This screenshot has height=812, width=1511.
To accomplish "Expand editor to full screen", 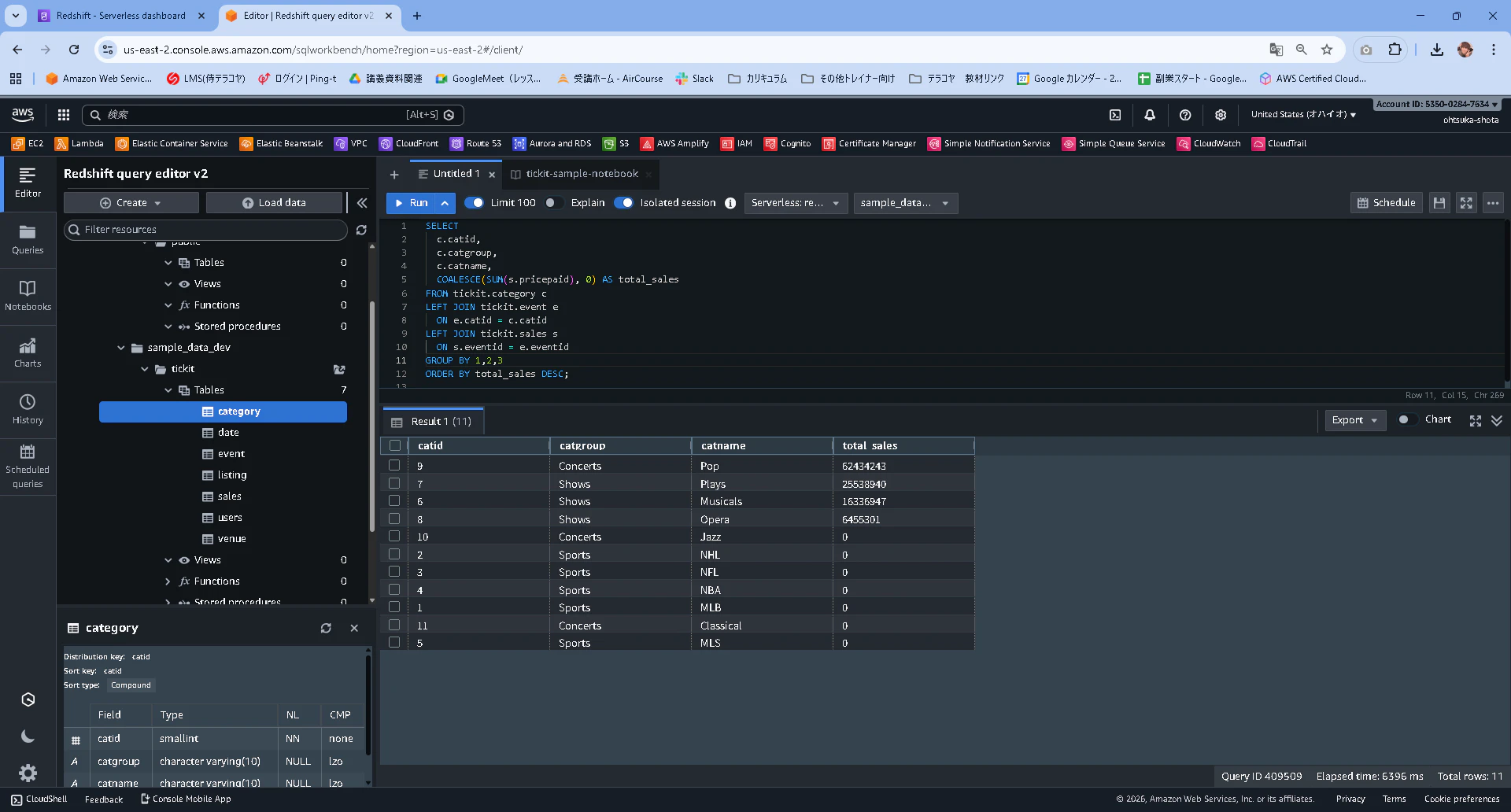I will pos(1466,203).
